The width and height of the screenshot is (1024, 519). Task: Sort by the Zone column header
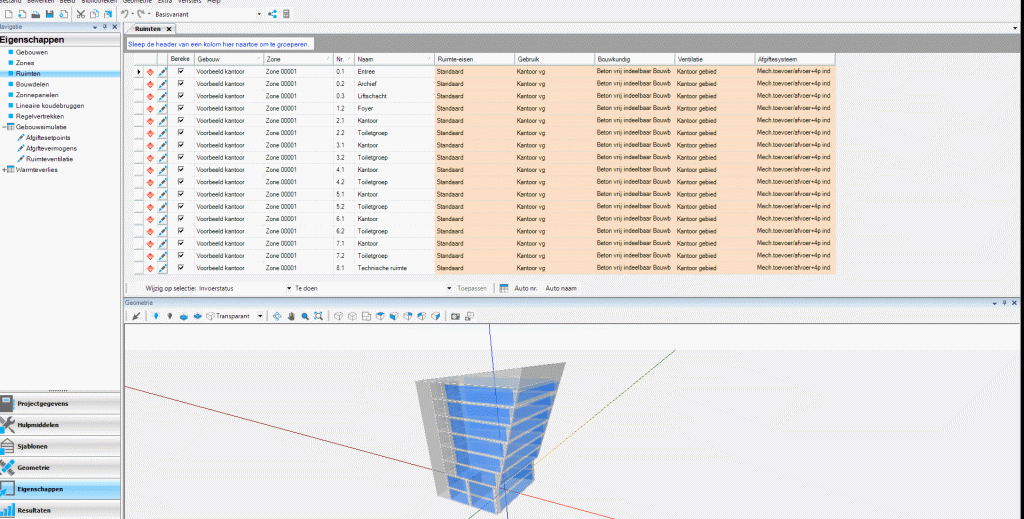298,59
